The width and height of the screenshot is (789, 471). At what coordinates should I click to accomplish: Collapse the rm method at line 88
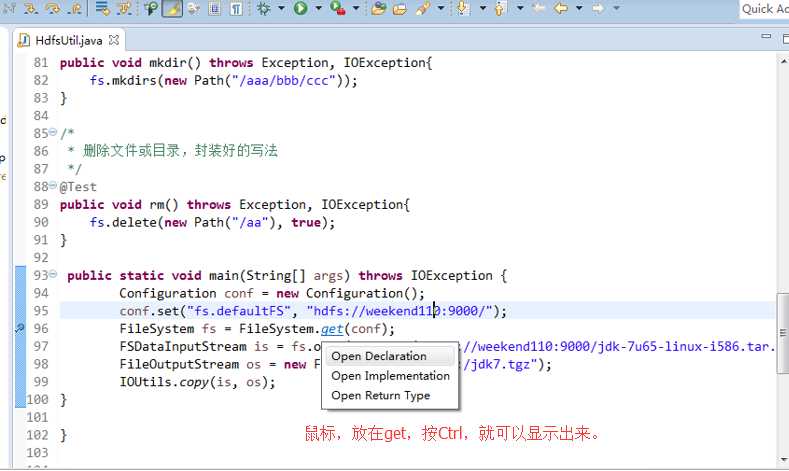click(x=53, y=186)
